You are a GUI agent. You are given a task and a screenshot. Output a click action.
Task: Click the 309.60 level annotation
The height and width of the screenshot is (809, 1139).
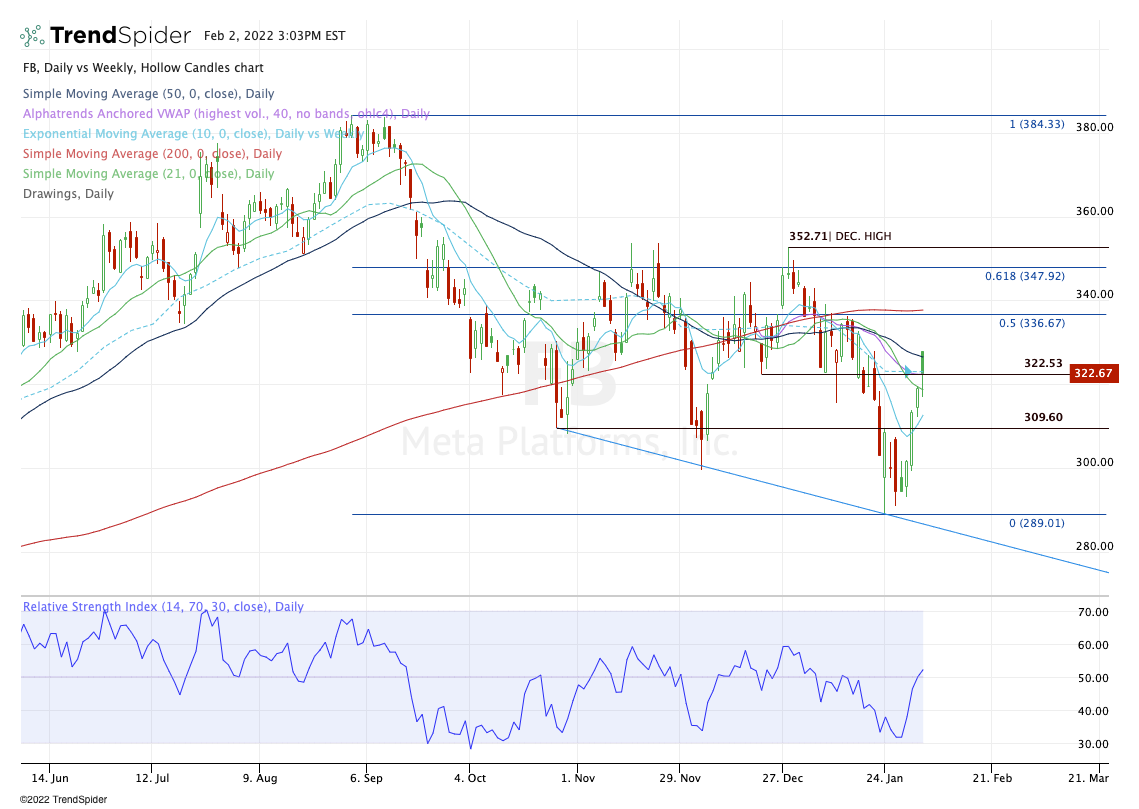tap(1043, 417)
